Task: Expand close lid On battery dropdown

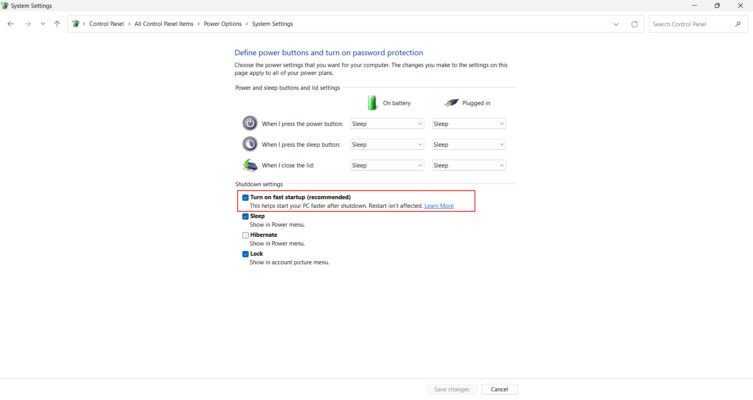Action: (387, 165)
